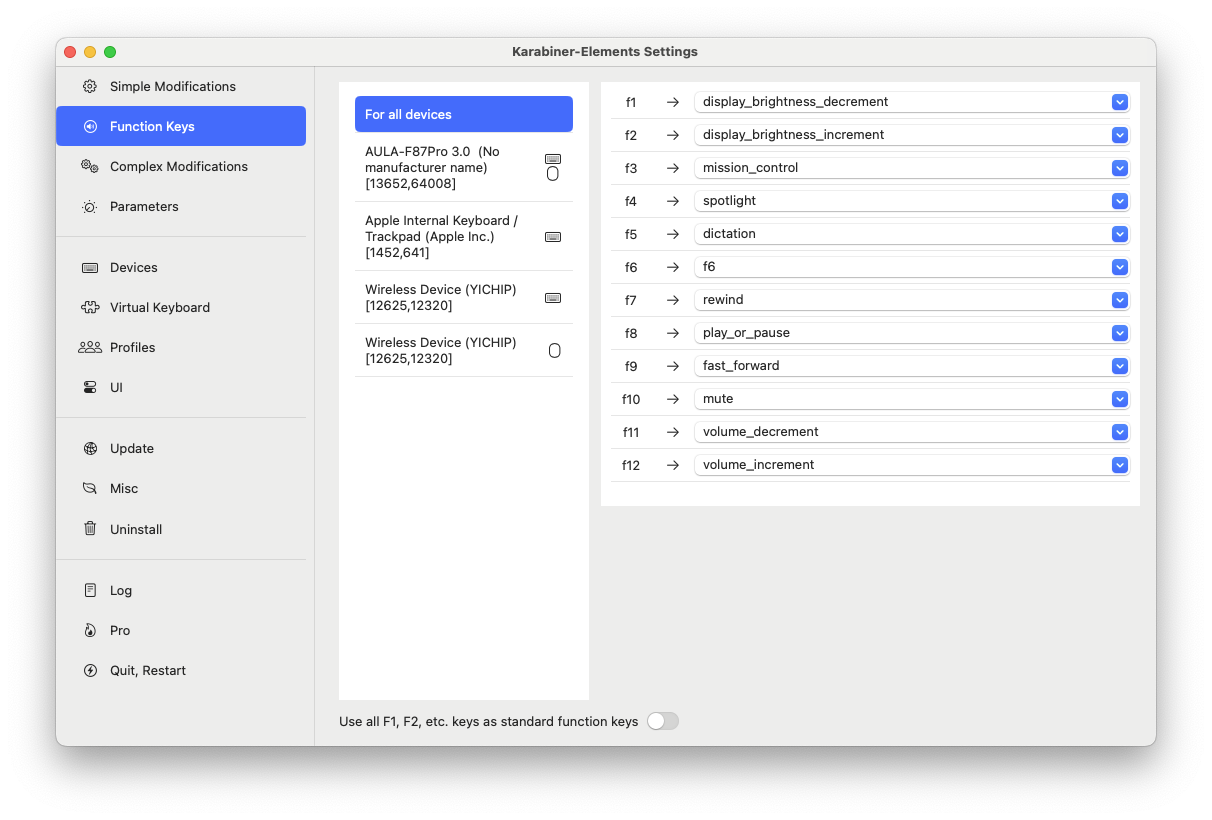Open the f3 mission_control dropdown

coord(912,168)
